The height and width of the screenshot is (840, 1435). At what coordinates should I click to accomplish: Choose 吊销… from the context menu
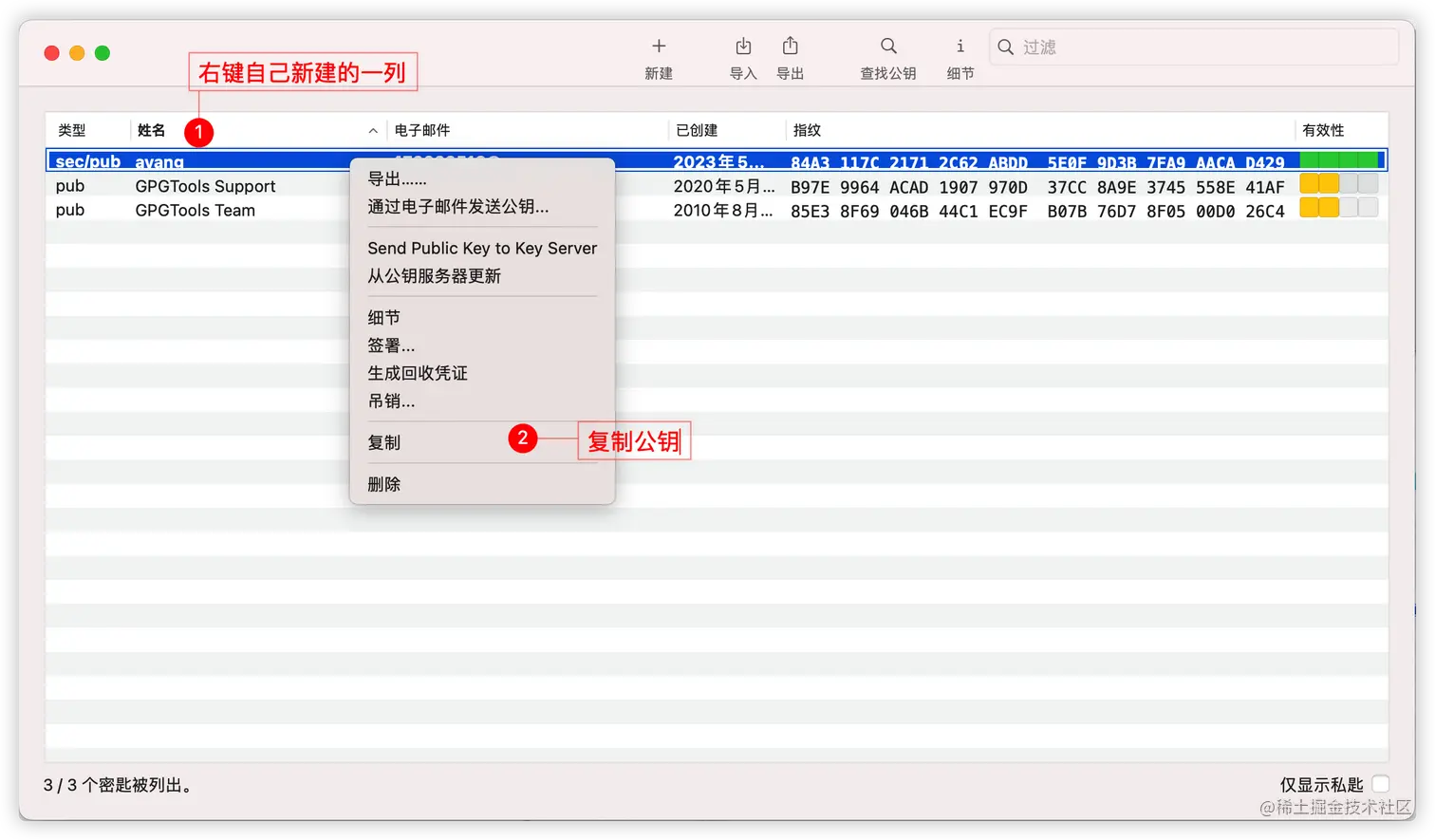[482, 401]
